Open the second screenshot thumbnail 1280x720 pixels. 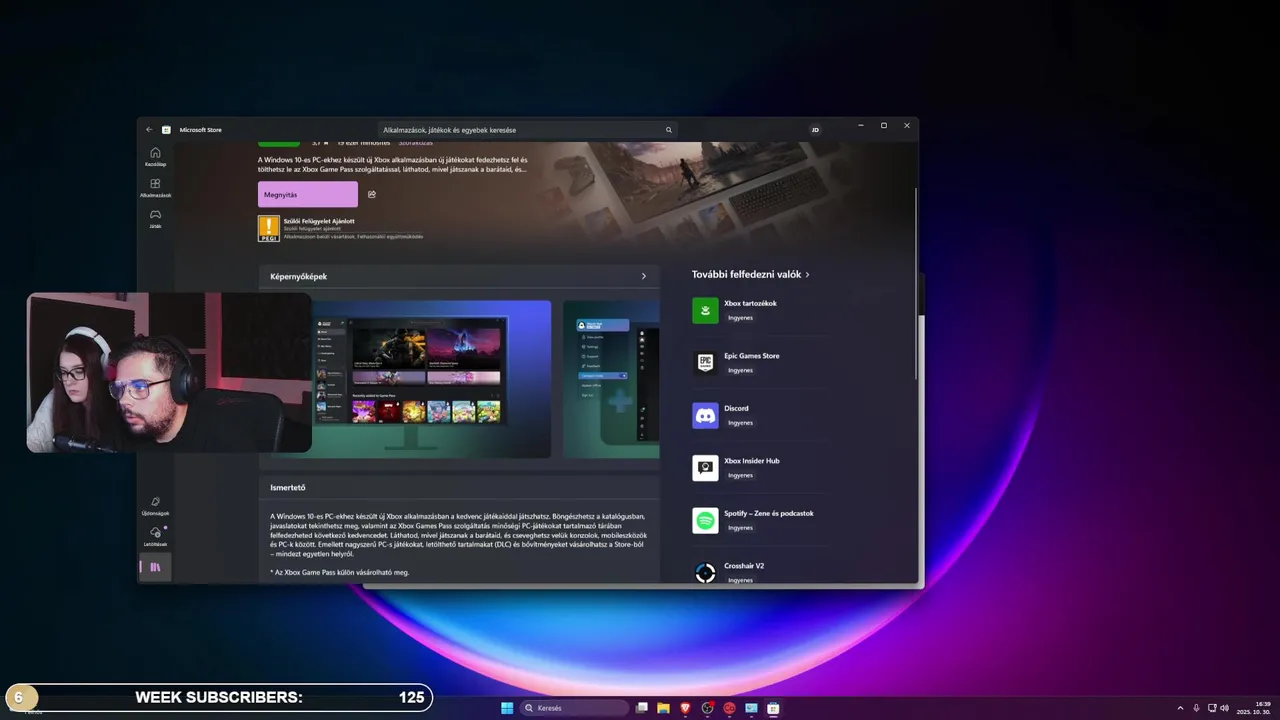611,379
